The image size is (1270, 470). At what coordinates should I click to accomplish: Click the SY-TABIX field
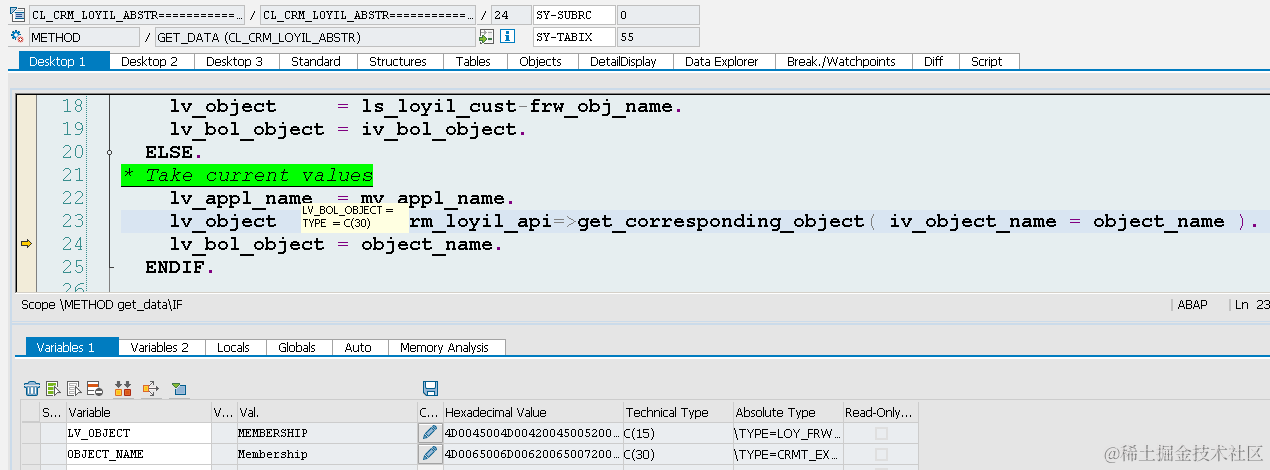pyautogui.click(x=572, y=37)
